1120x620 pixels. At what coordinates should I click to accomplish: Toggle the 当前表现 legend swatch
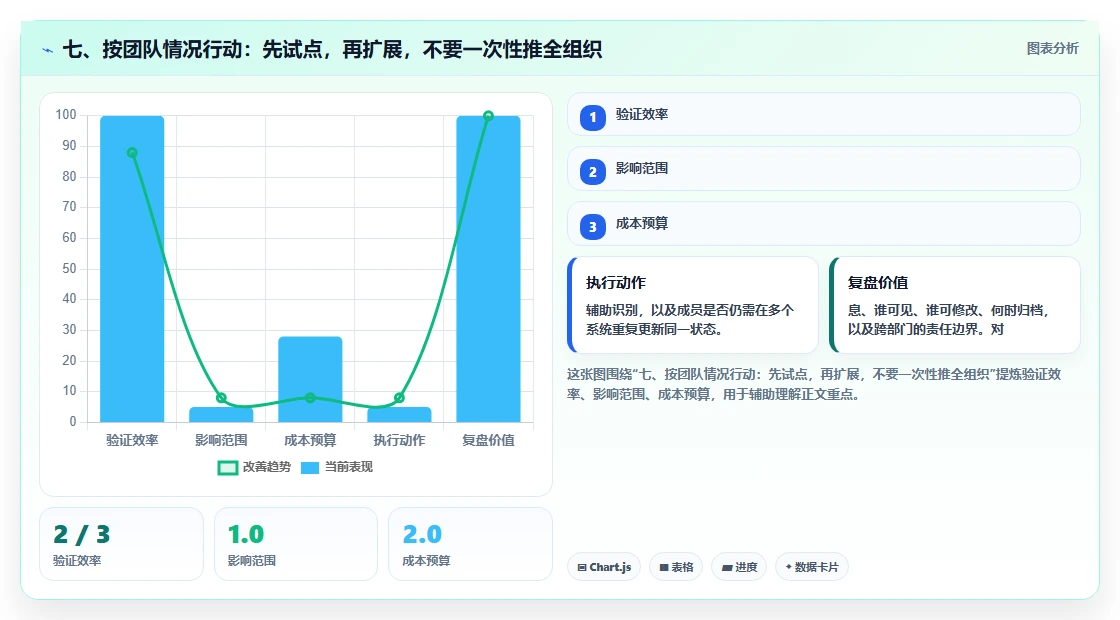(309, 468)
